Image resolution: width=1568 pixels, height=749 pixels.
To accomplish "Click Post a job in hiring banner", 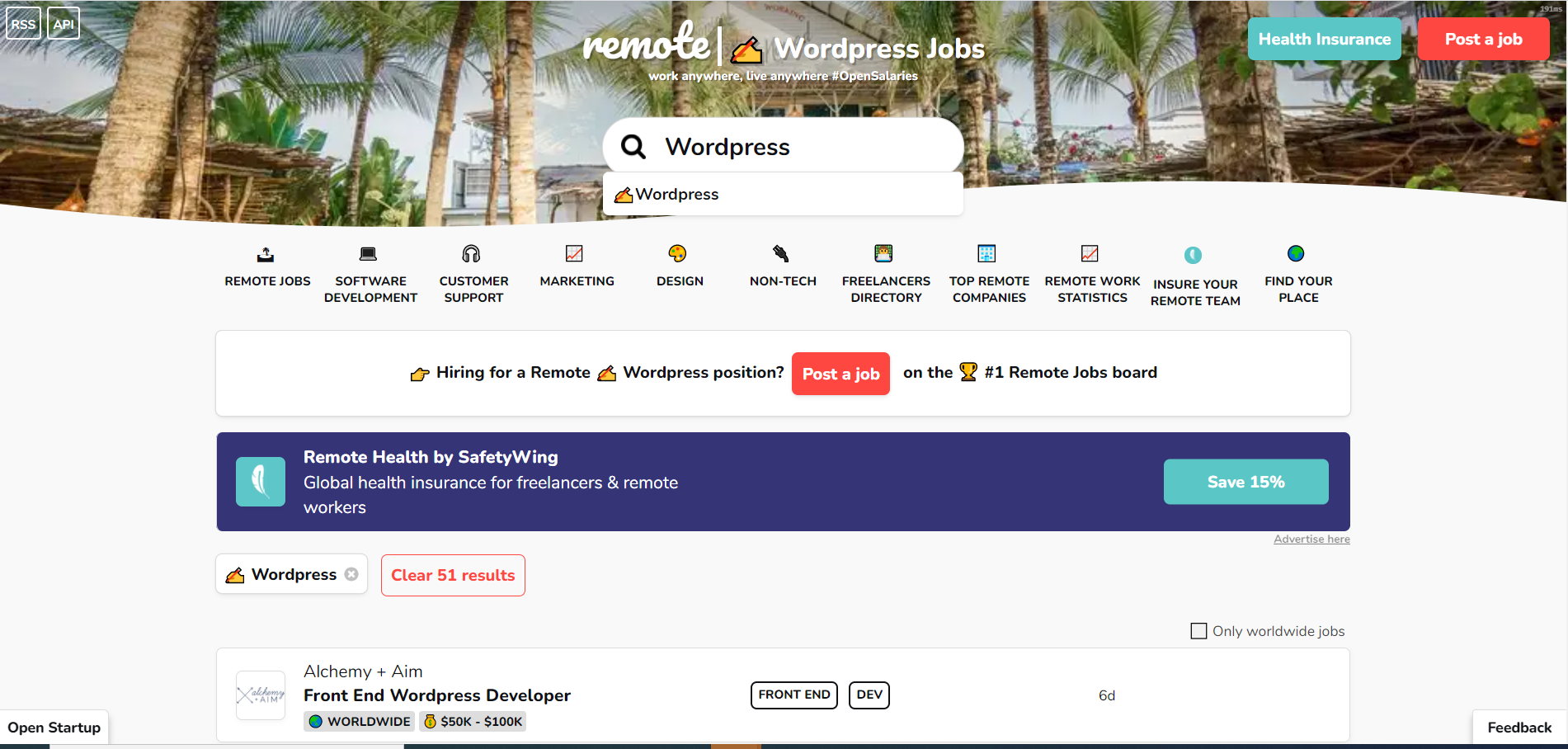I will [x=841, y=374].
